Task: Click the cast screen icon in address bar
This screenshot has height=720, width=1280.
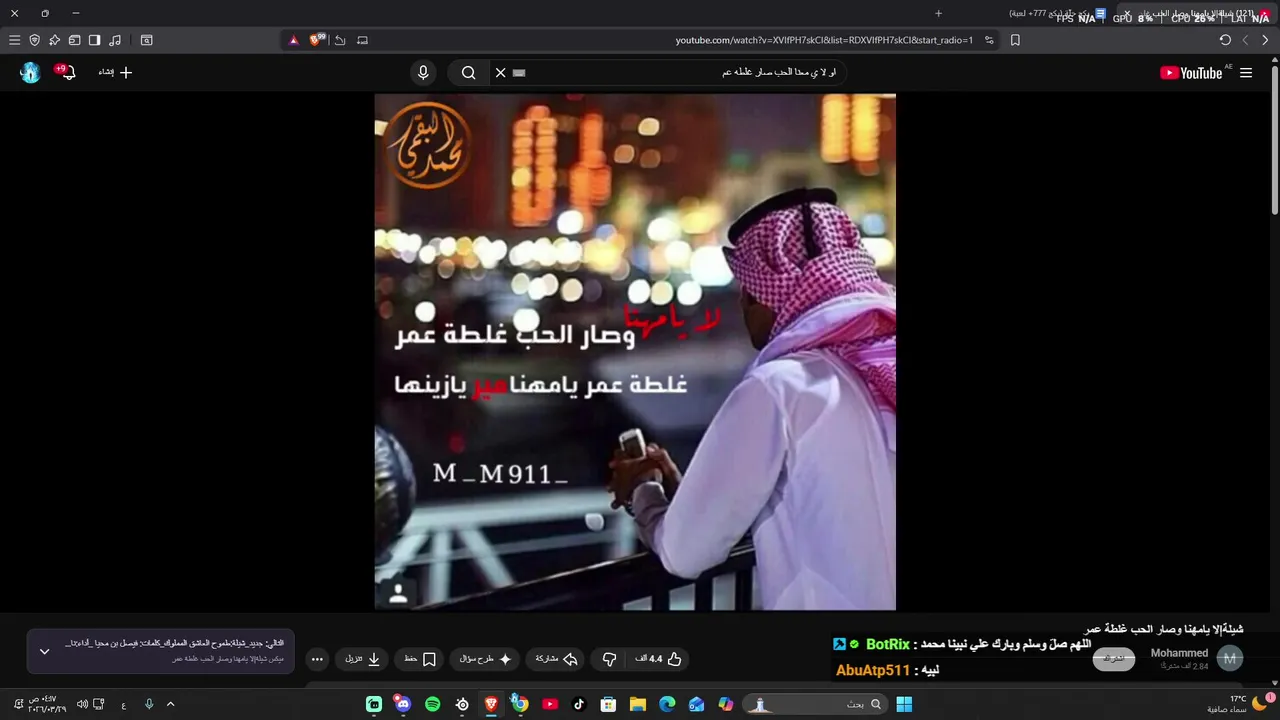Action: click(362, 40)
